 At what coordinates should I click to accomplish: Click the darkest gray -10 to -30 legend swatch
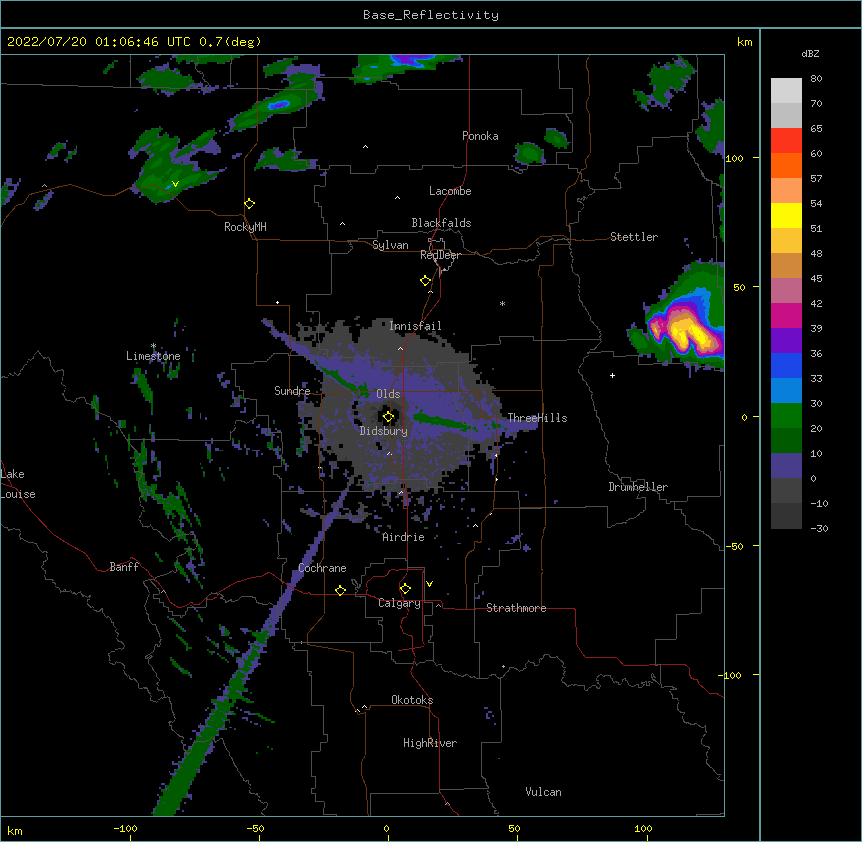coord(786,516)
